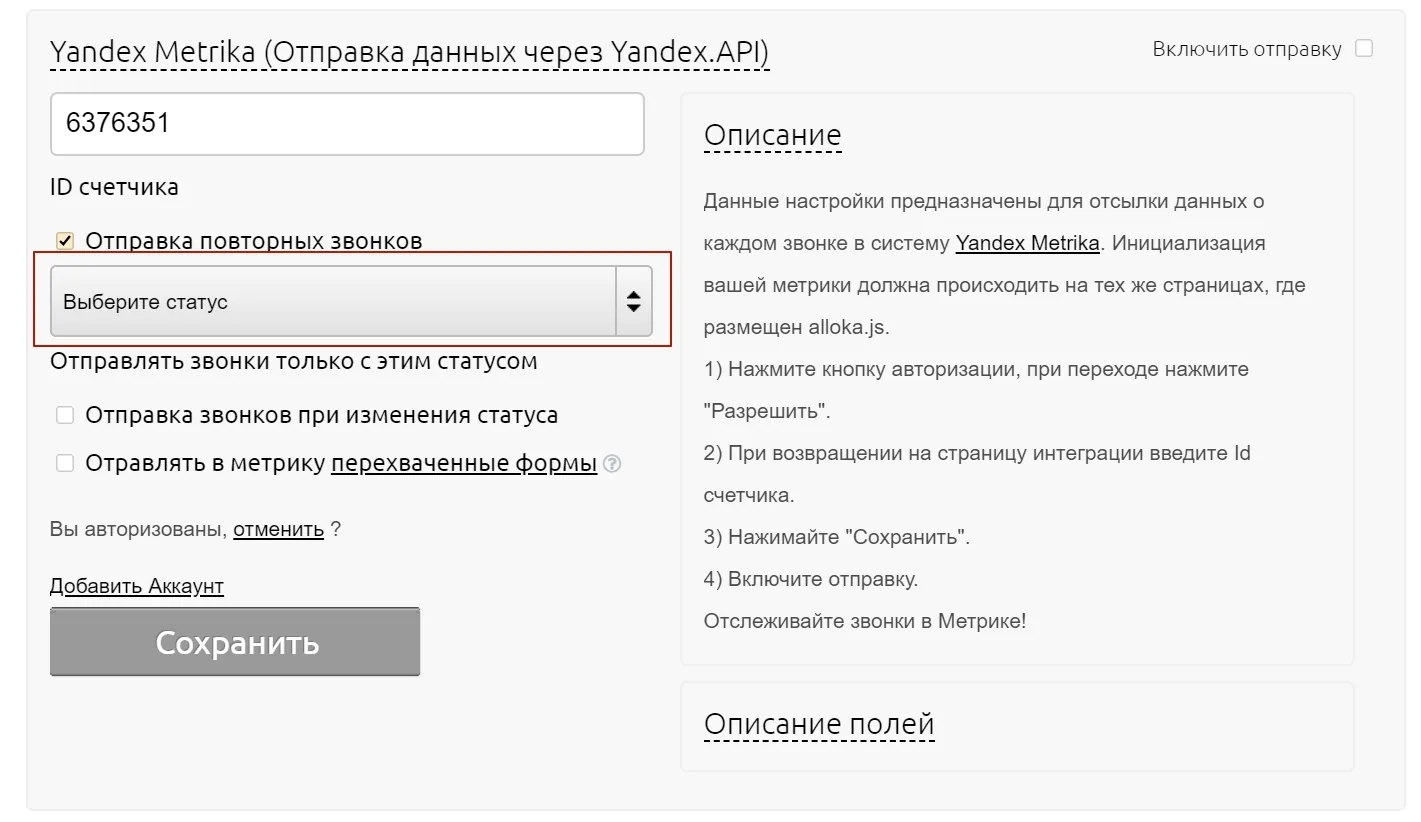Click the step 4) Включите отправку text
The height and width of the screenshot is (822, 1421).
click(811, 579)
